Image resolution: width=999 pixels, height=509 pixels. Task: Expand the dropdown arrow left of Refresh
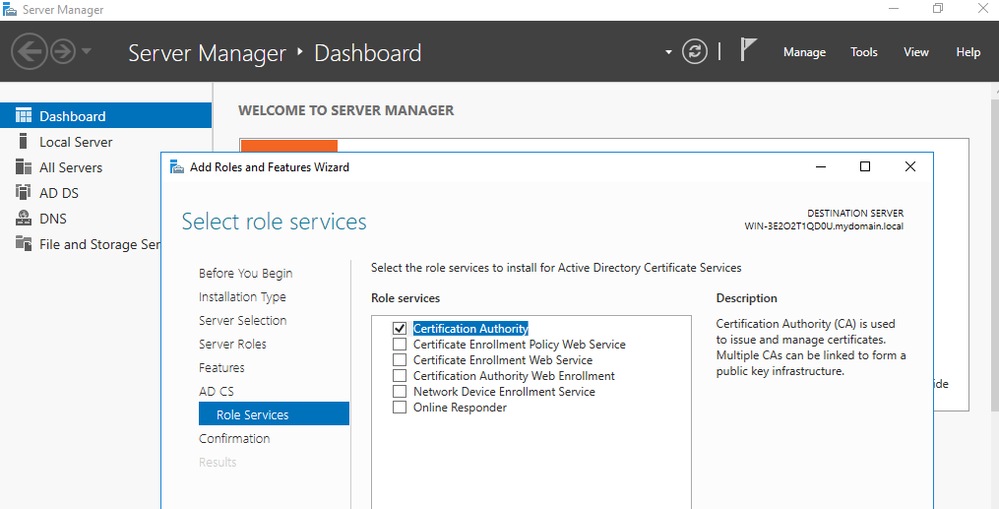pos(668,52)
